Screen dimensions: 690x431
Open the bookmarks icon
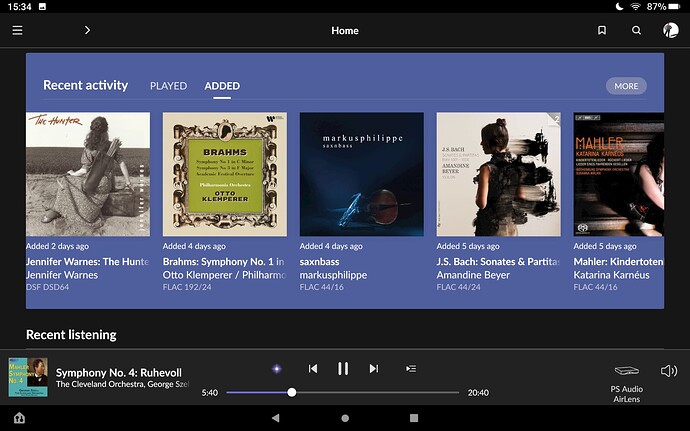point(602,30)
